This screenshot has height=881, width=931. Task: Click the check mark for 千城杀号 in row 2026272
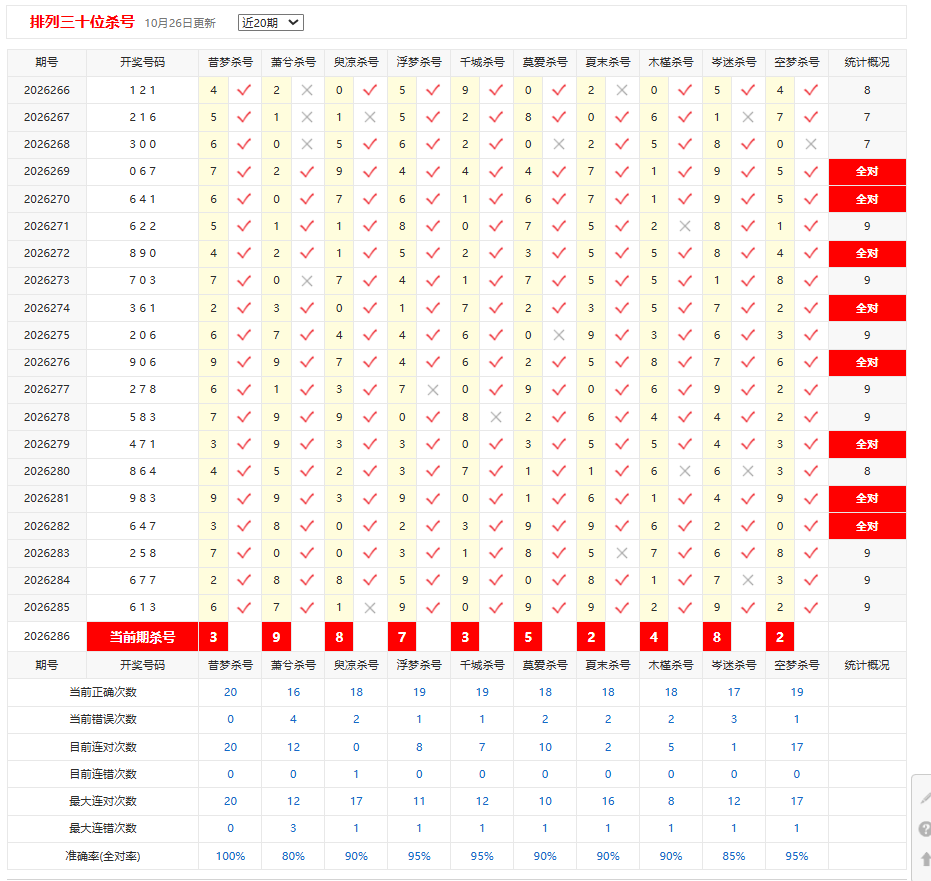tap(496, 253)
